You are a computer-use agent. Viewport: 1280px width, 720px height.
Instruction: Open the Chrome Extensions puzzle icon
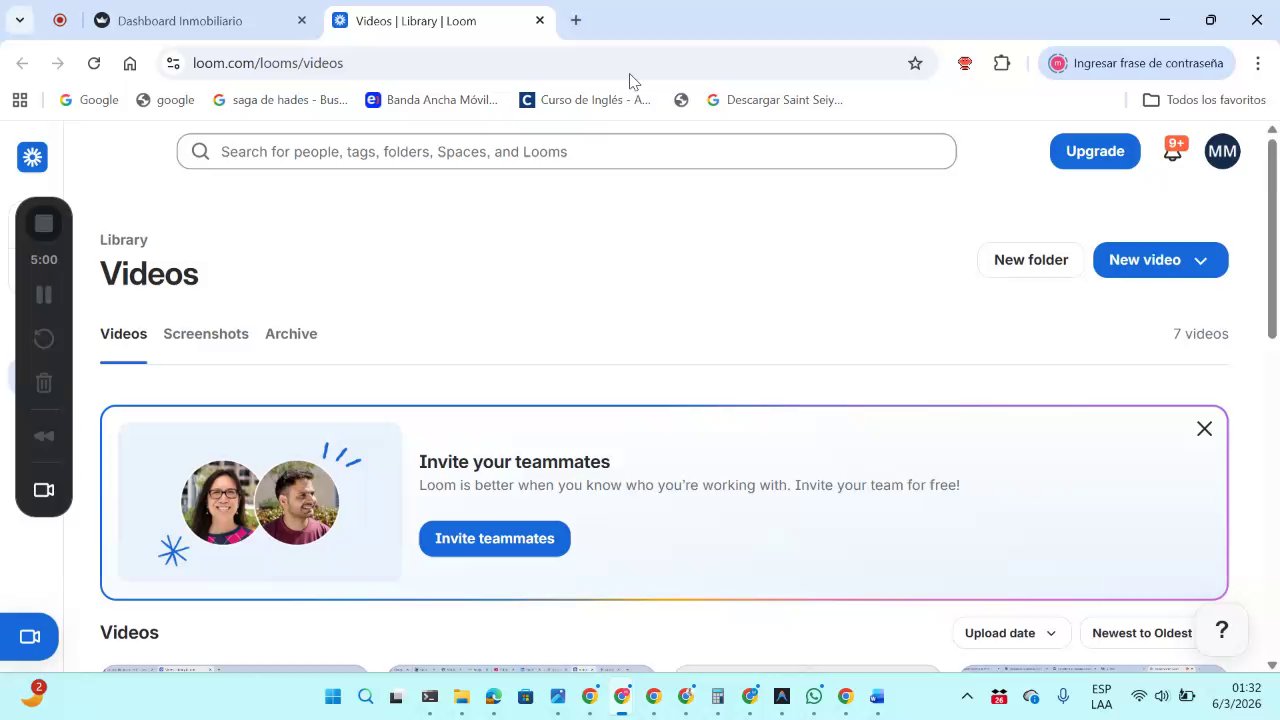(x=1002, y=63)
